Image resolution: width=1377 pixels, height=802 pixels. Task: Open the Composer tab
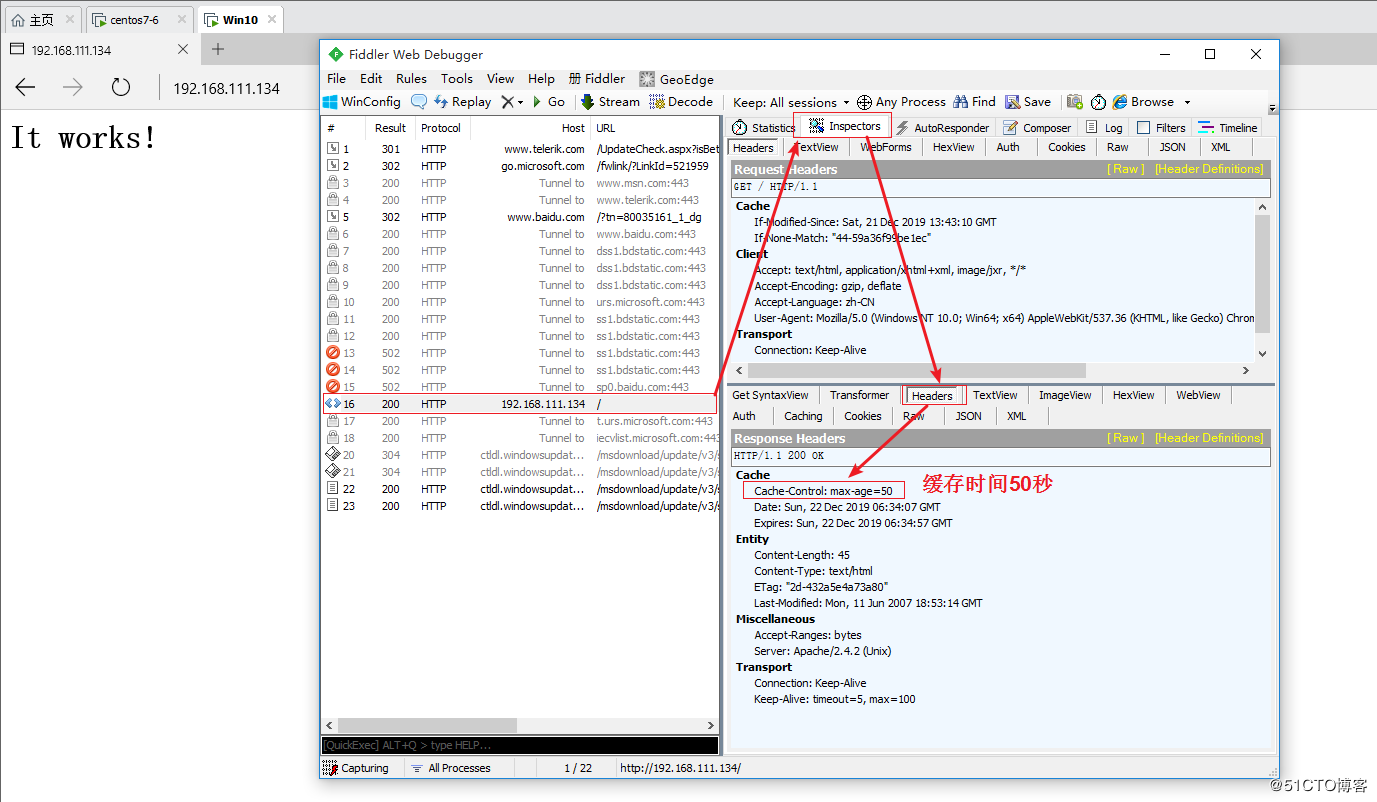[x=1037, y=128]
